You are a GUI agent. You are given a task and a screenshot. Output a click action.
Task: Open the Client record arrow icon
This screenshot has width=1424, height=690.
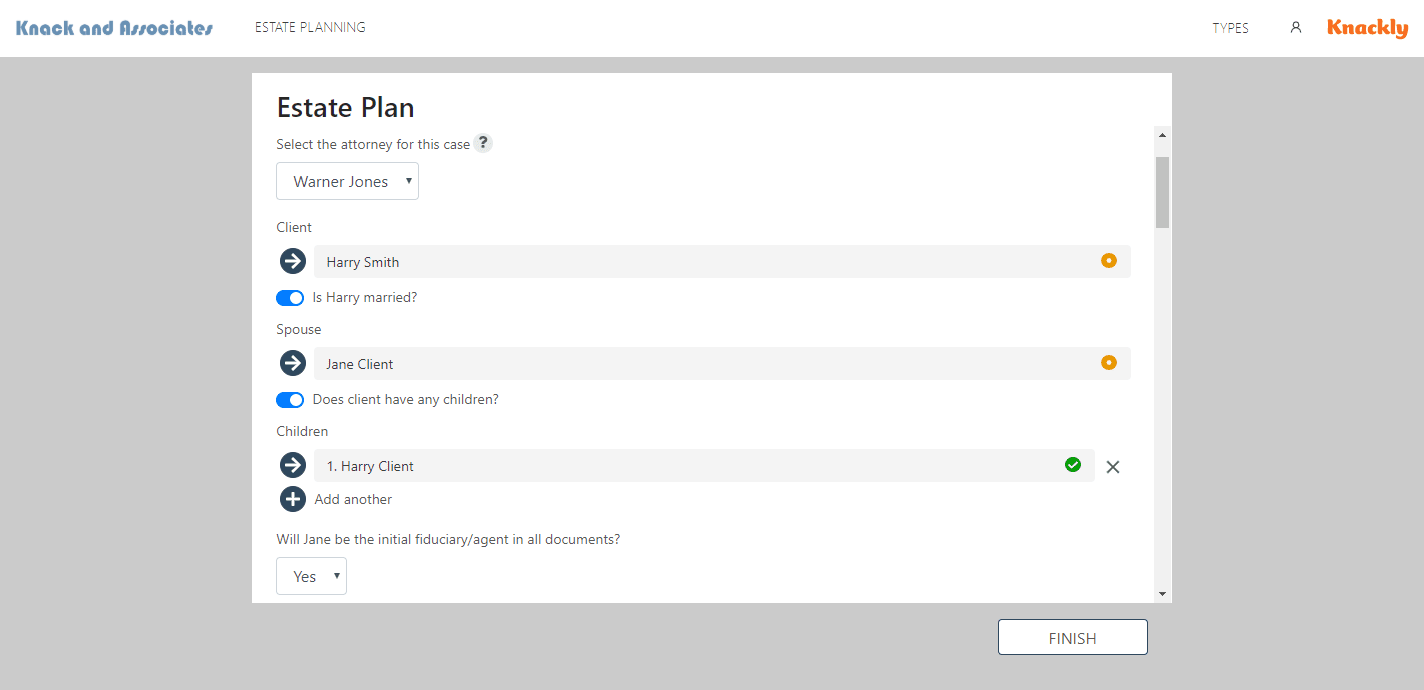pos(292,262)
